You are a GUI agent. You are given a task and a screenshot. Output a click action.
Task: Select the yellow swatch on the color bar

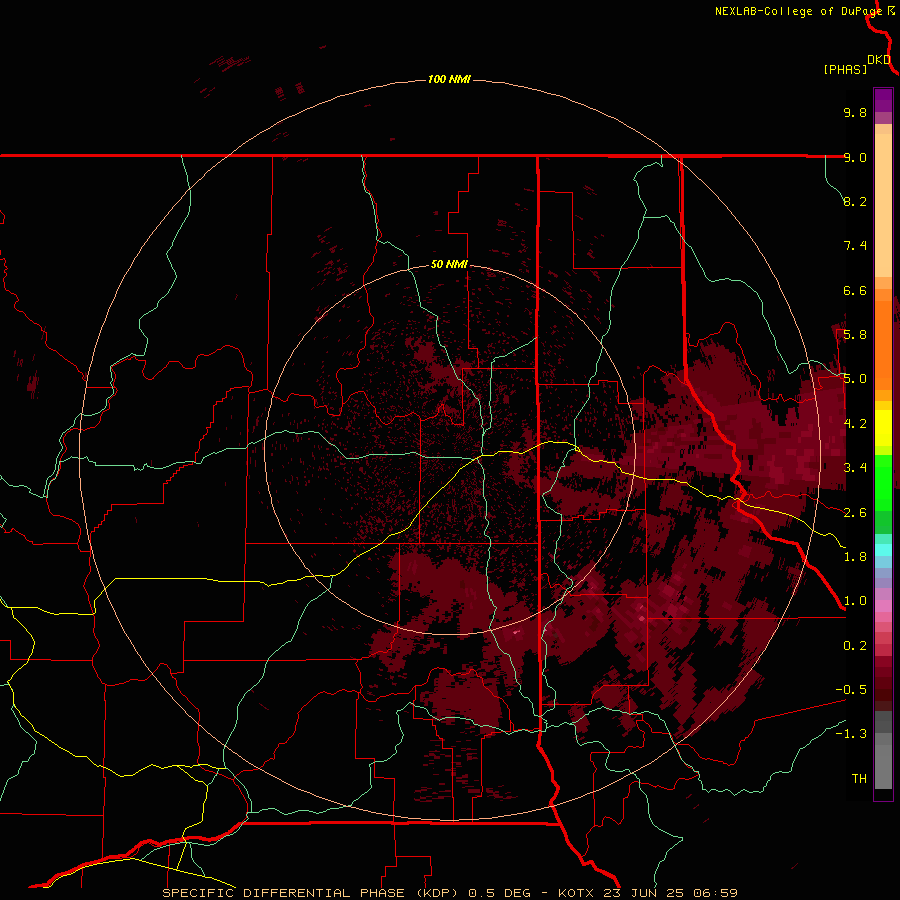point(883,428)
